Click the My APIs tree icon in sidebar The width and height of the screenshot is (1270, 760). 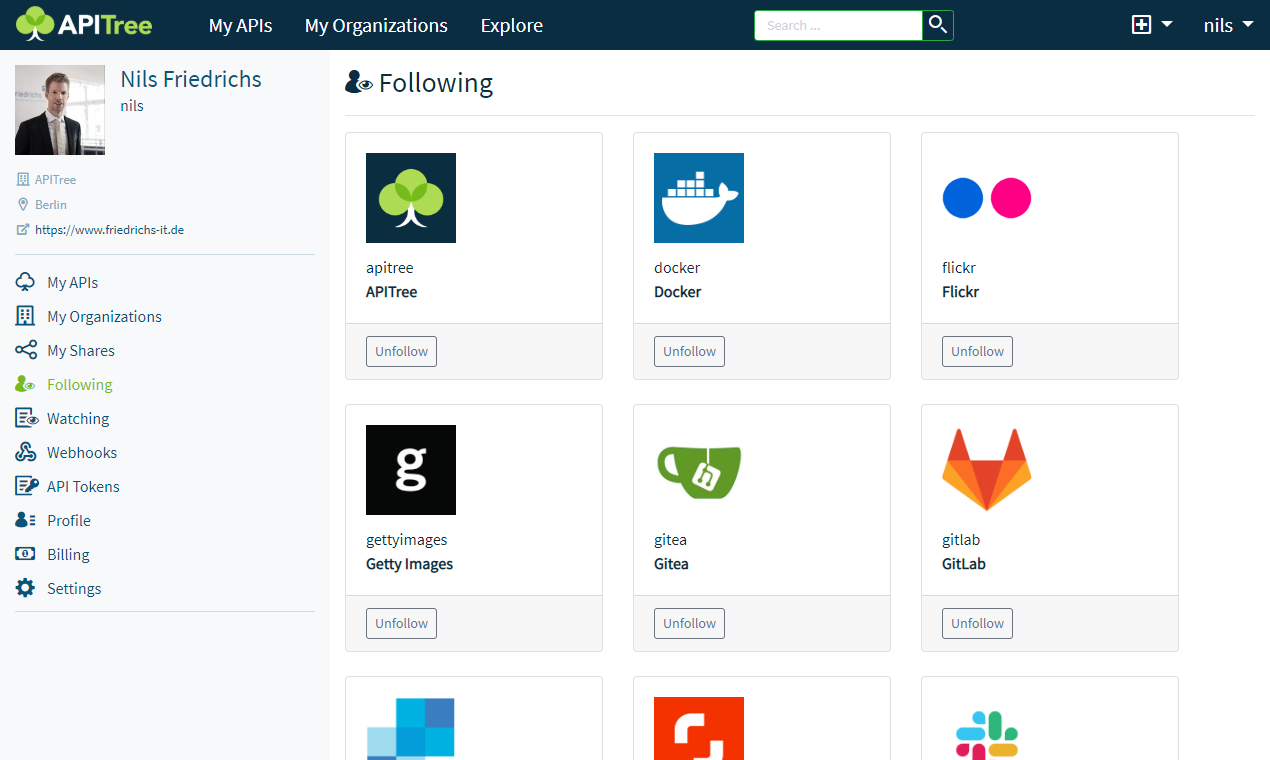point(26,282)
